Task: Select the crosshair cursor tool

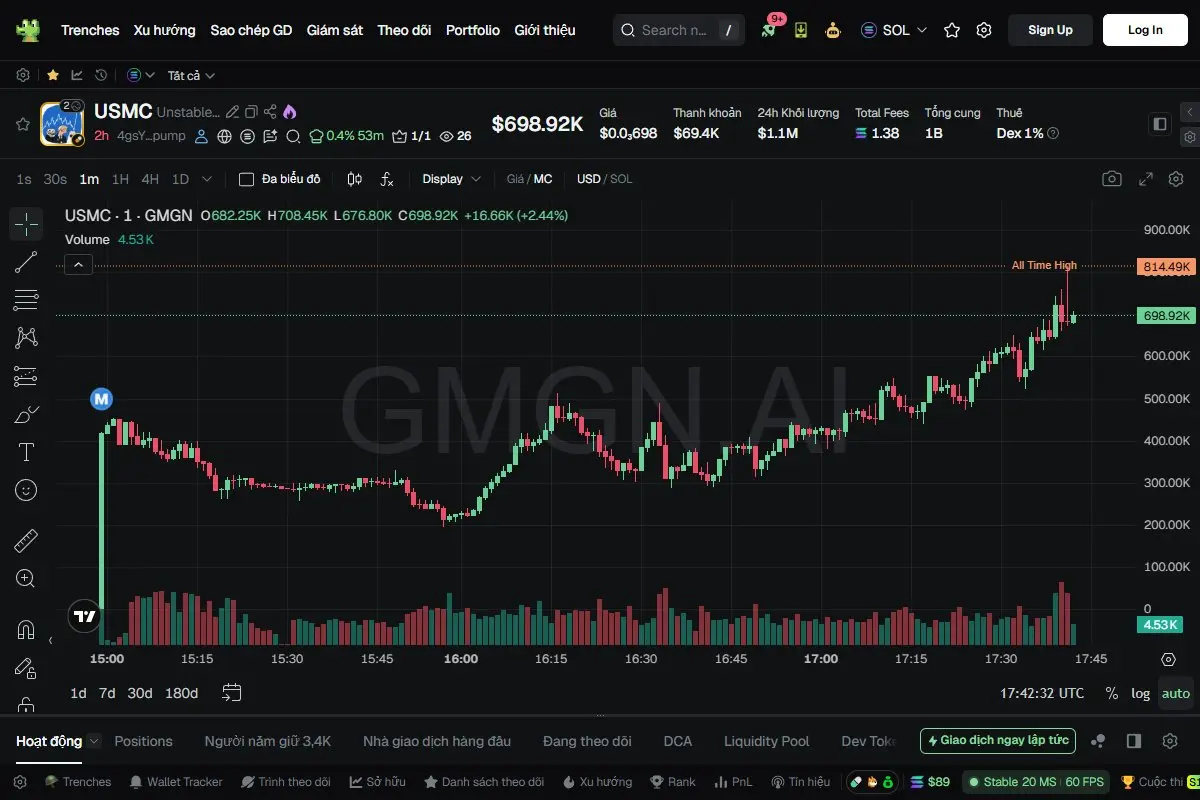Action: click(26, 224)
